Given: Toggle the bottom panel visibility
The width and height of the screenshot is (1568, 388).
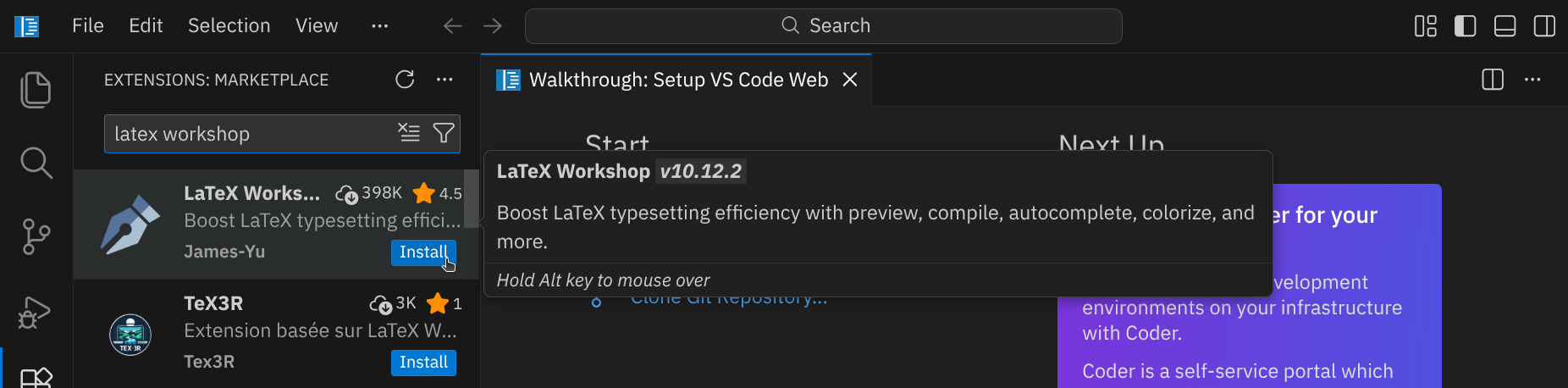Looking at the screenshot, I should 1505,26.
